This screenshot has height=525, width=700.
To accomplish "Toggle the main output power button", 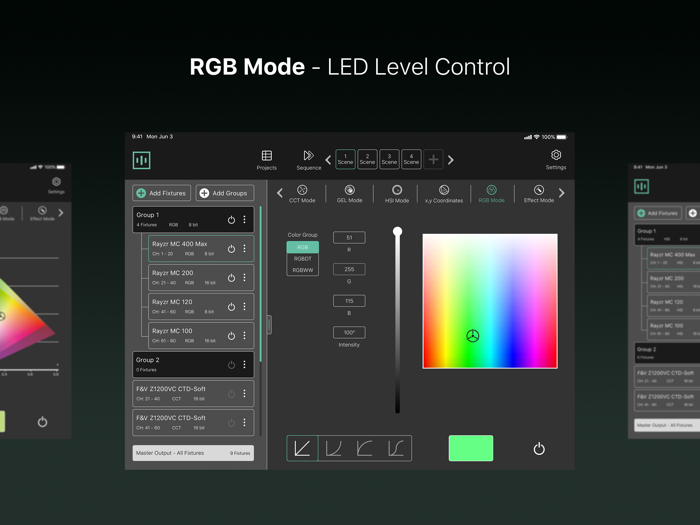I will (539, 449).
